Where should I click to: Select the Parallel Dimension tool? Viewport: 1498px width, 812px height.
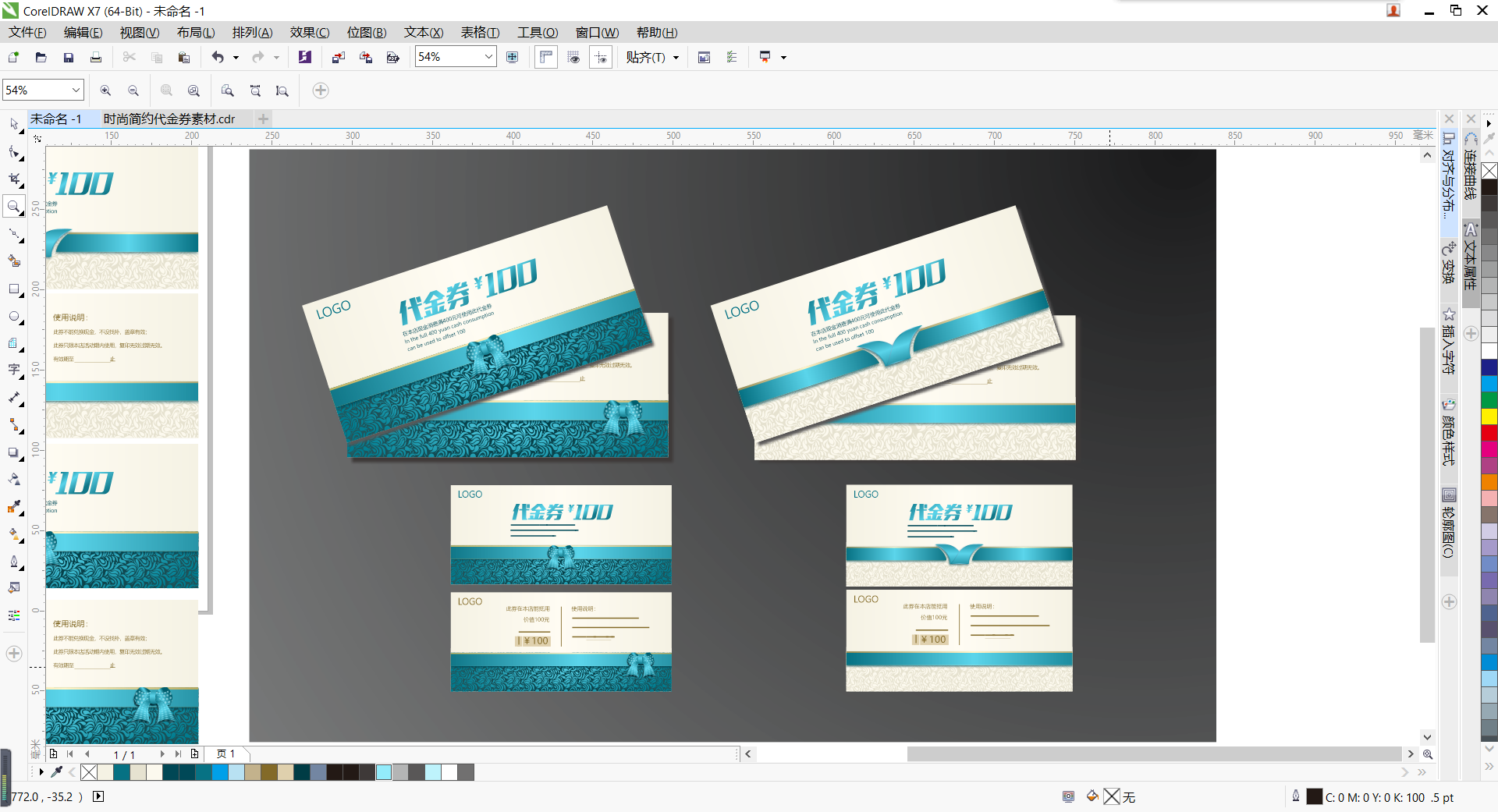14,398
